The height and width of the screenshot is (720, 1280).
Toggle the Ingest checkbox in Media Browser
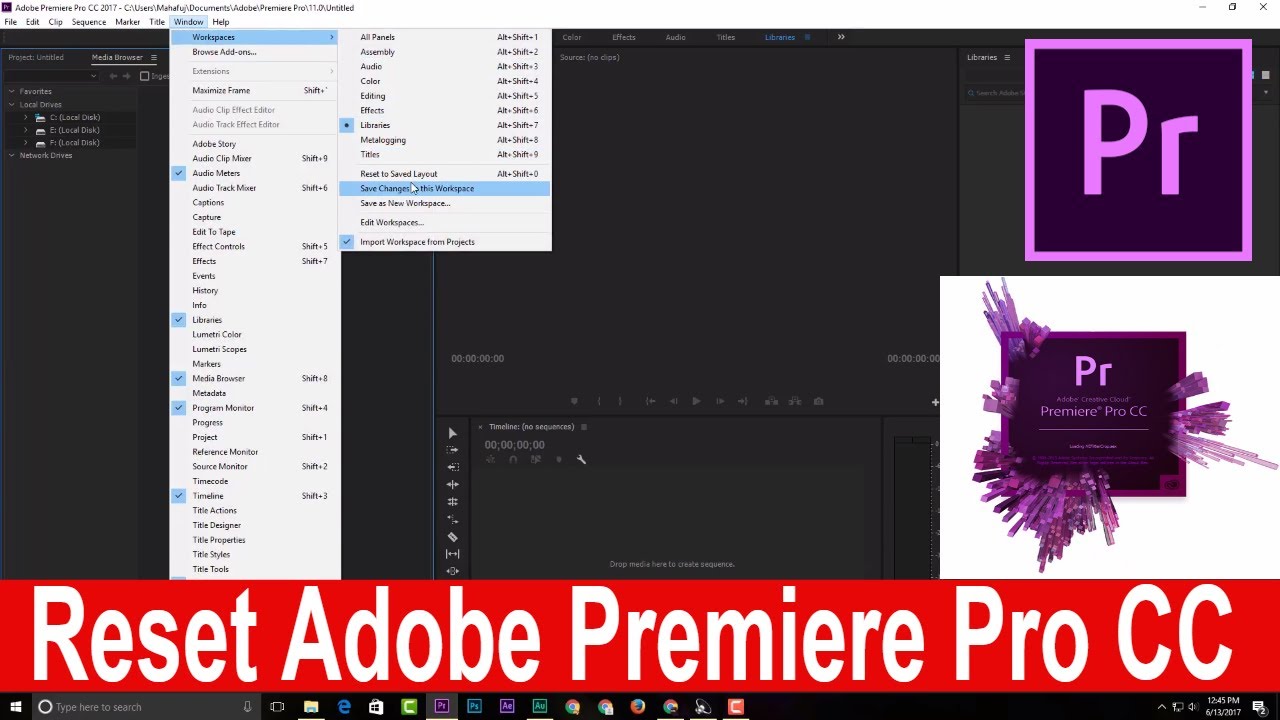[144, 76]
